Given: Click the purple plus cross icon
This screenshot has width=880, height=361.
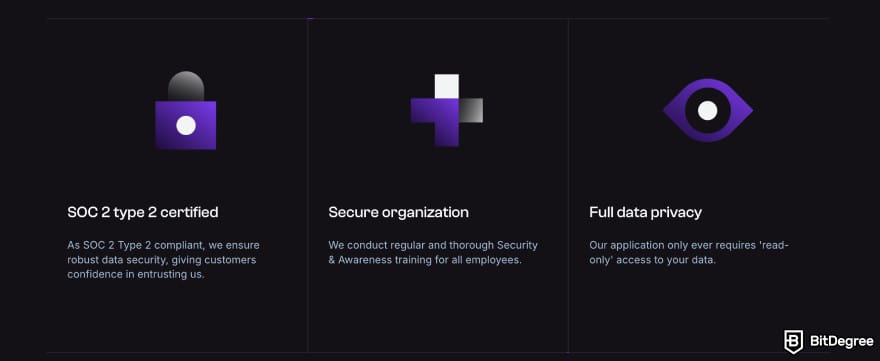Looking at the screenshot, I should pyautogui.click(x=447, y=110).
